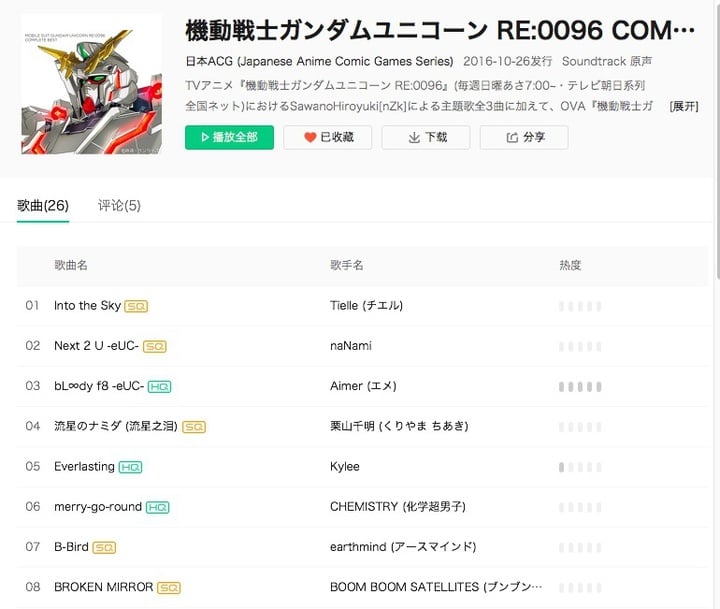This screenshot has width=720, height=609.
Task: Open artist Aimer (エメ) link
Action: [x=363, y=386]
